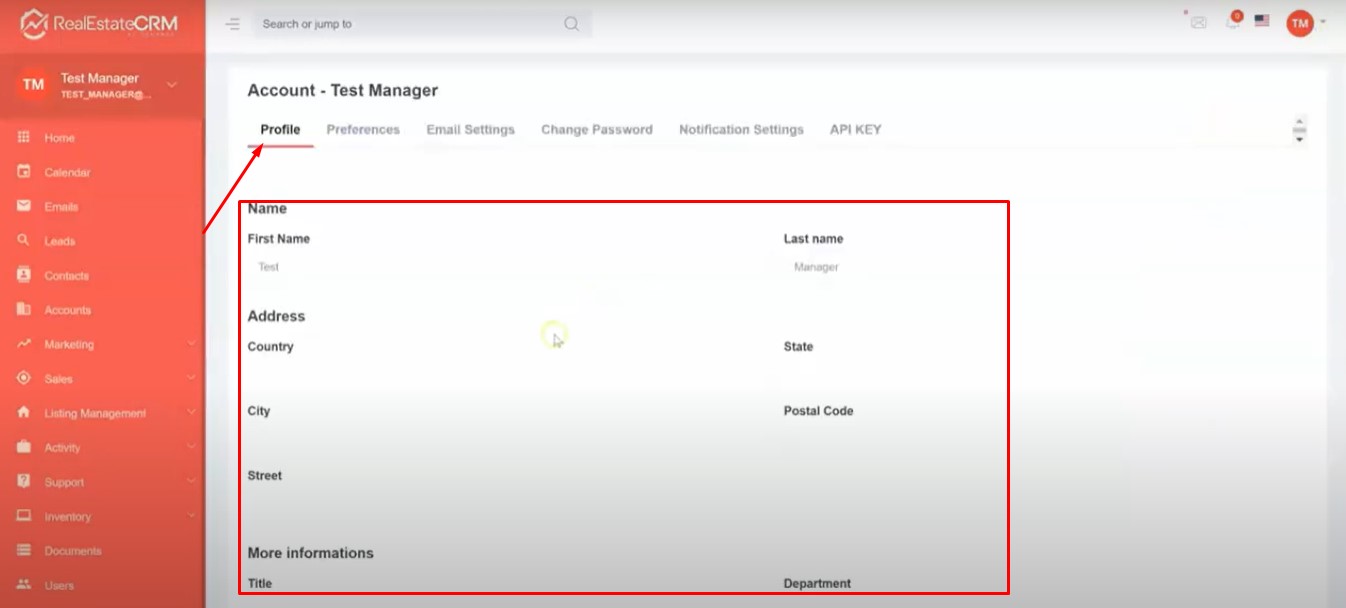The height and width of the screenshot is (608, 1346).
Task: Open the Test Manager user dropdown in sidebar
Action: click(x=171, y=85)
